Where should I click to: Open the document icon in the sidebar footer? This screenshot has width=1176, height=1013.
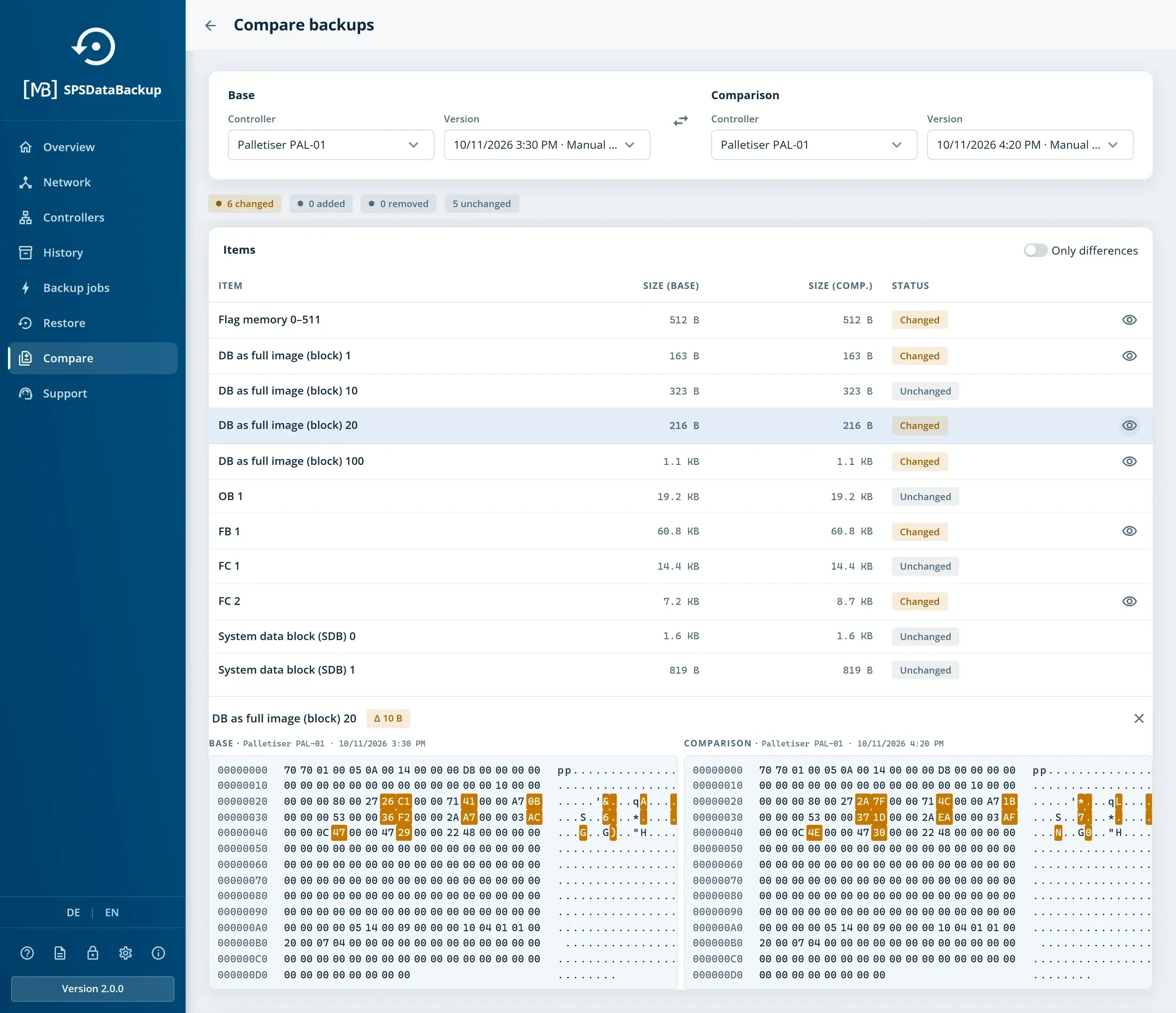(60, 953)
